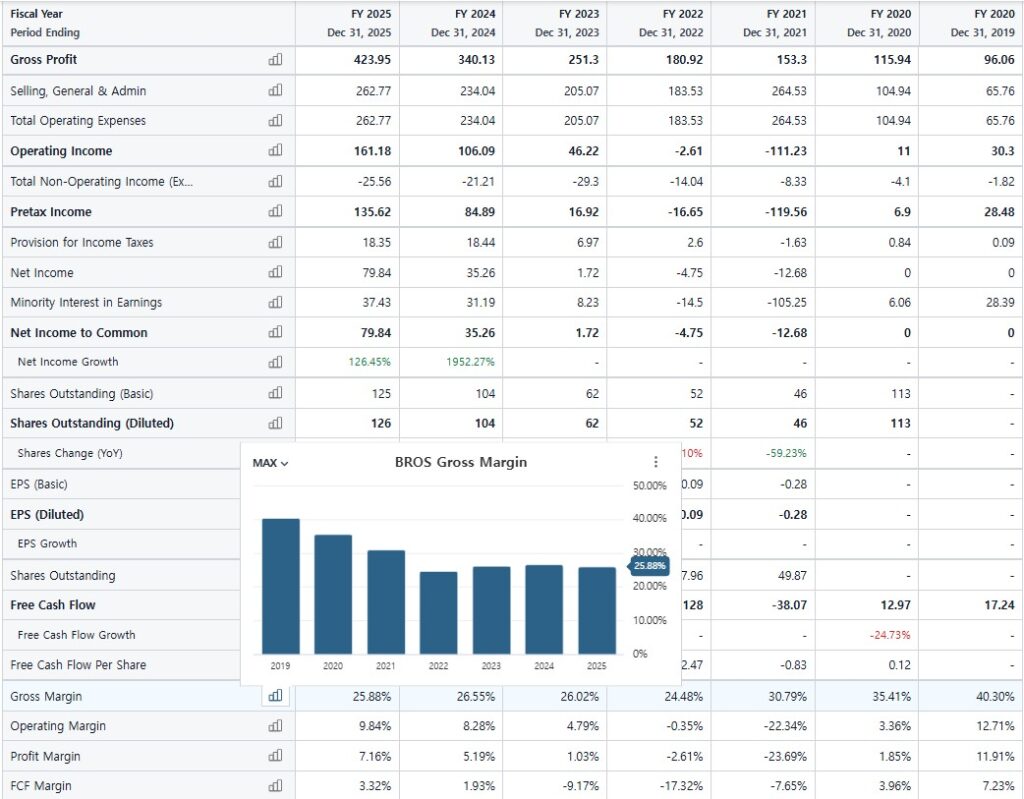Image resolution: width=1024 pixels, height=799 pixels.
Task: Click the 25.88% value marker on chart axis
Action: [x=648, y=566]
